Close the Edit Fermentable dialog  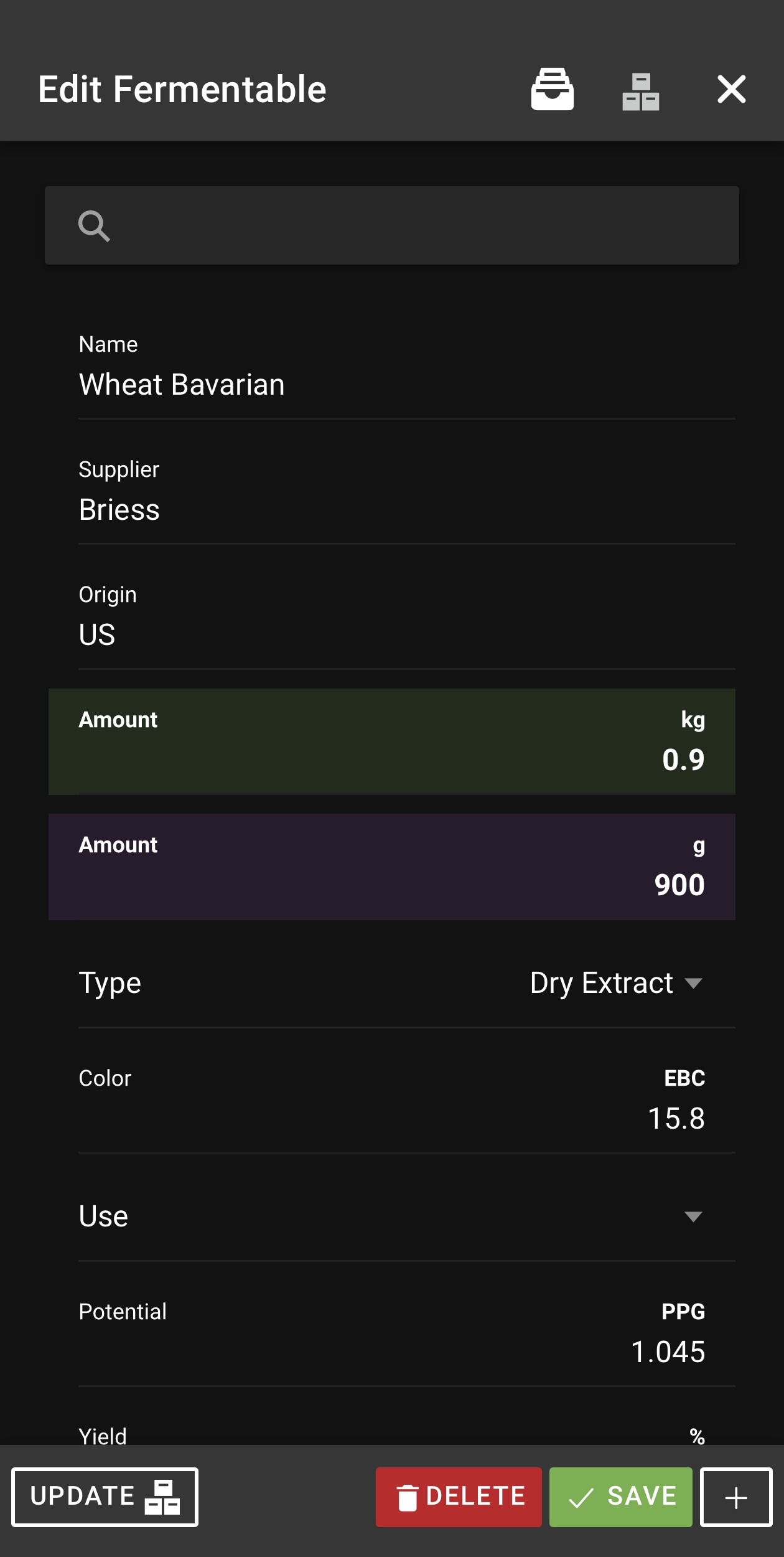coord(731,89)
